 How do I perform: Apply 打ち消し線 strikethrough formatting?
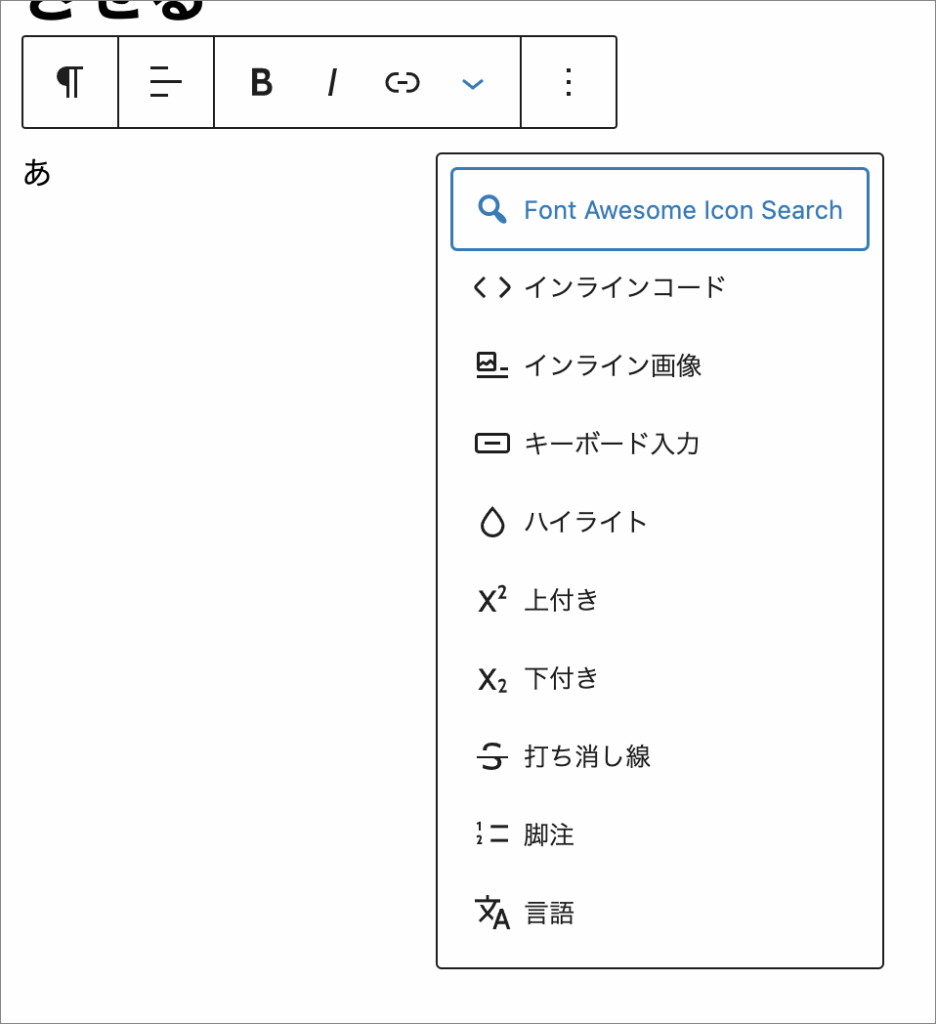coord(587,757)
